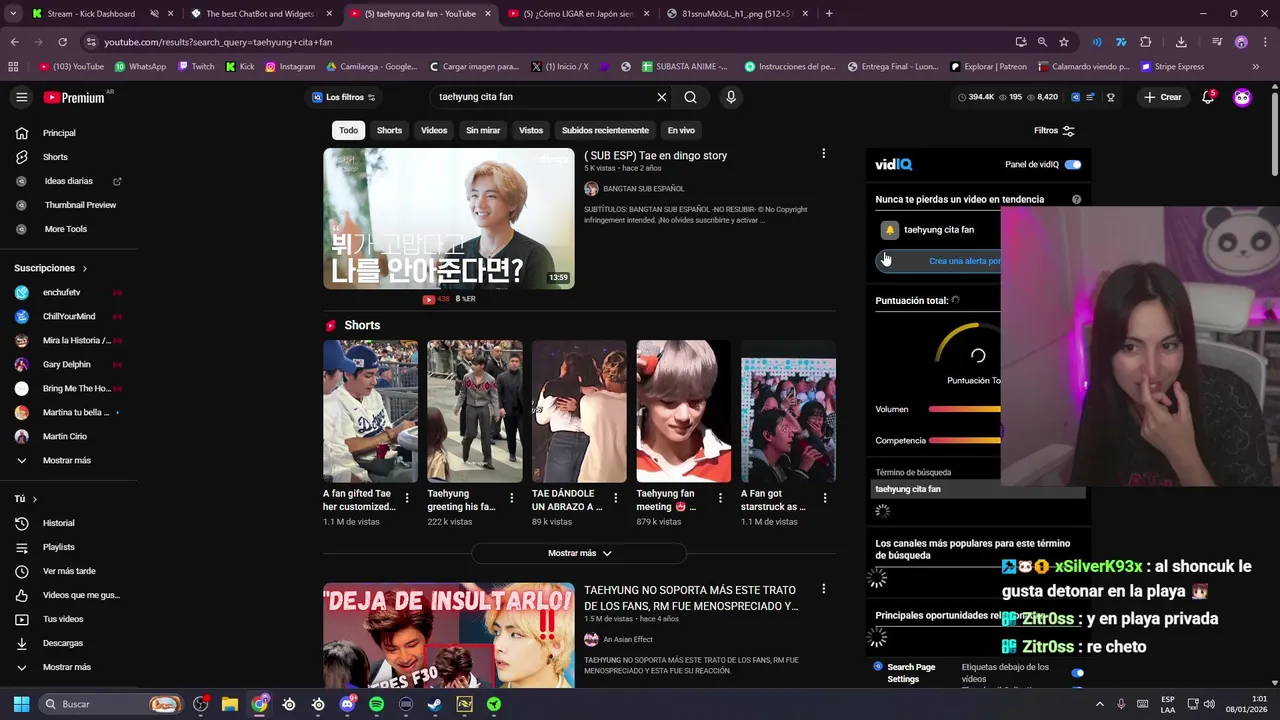This screenshot has width=1280, height=720.
Task: Open YouTube notifications bell
Action: (x=1208, y=97)
